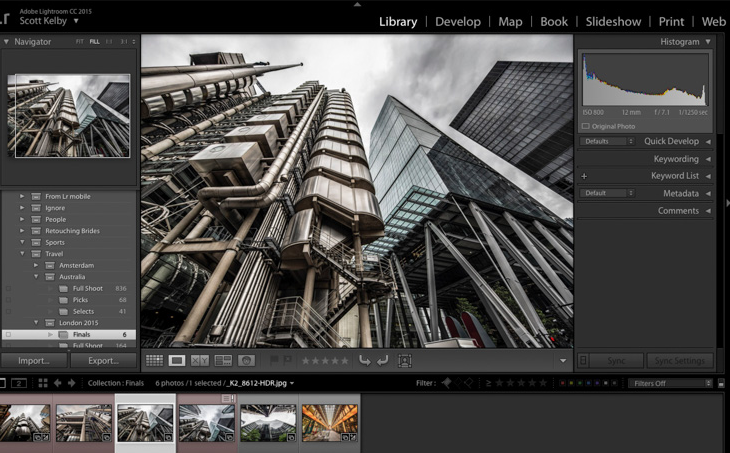Open main window display icon in filmstrip bar
Screen dimensions: 730x453
point(2,383)
